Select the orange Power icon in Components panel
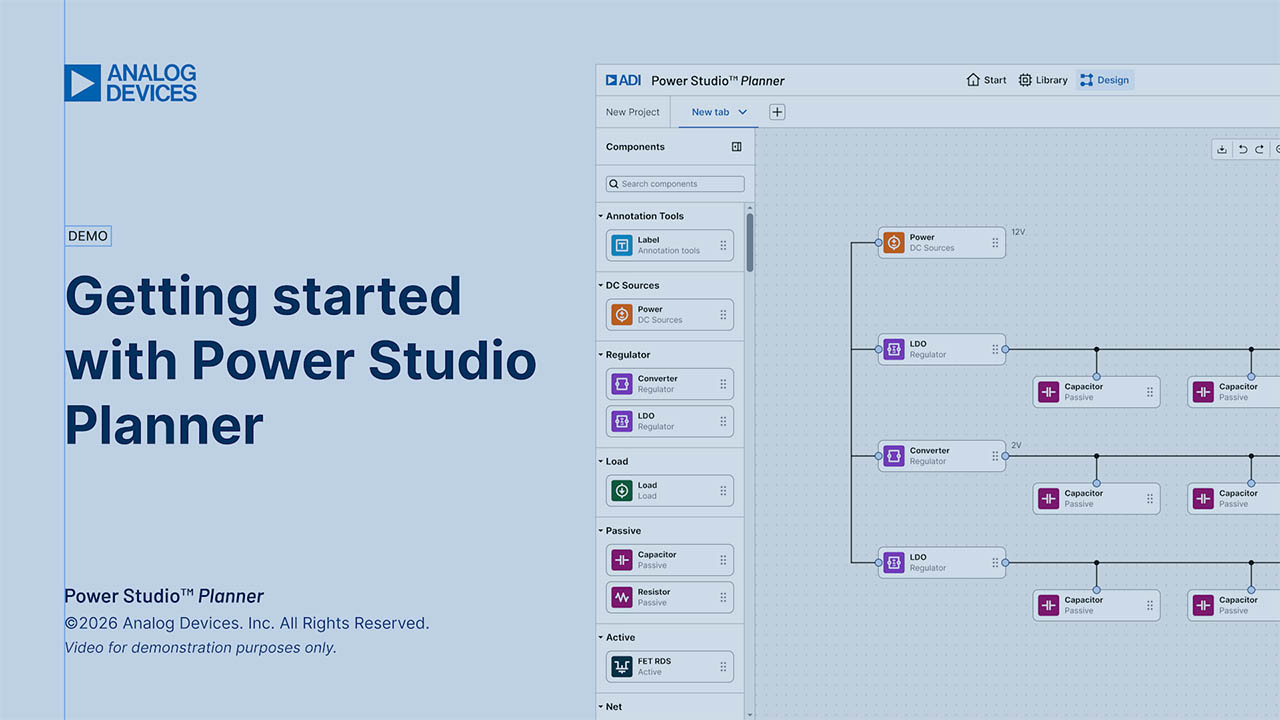 (x=622, y=314)
